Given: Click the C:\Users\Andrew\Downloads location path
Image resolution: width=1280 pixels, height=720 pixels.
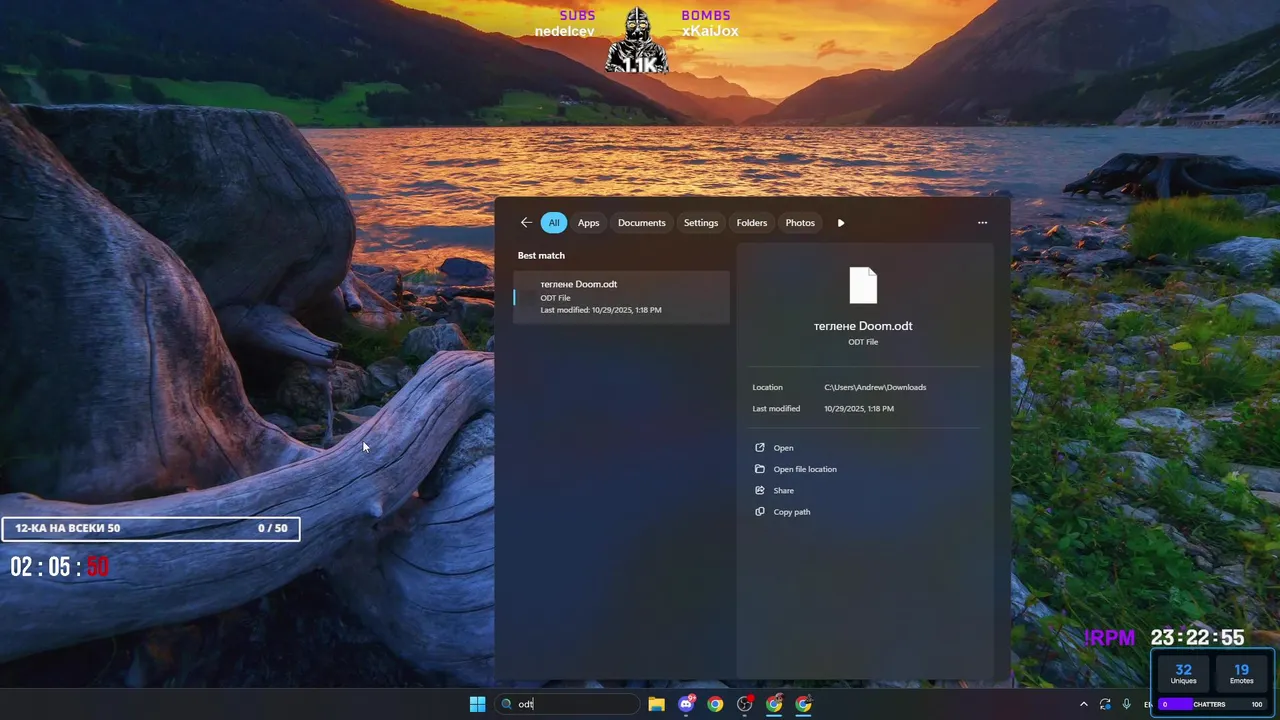Looking at the screenshot, I should tap(875, 387).
